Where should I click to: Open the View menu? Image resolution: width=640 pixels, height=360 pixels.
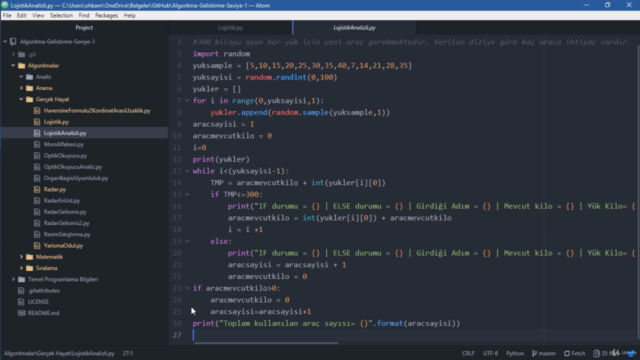(38, 16)
